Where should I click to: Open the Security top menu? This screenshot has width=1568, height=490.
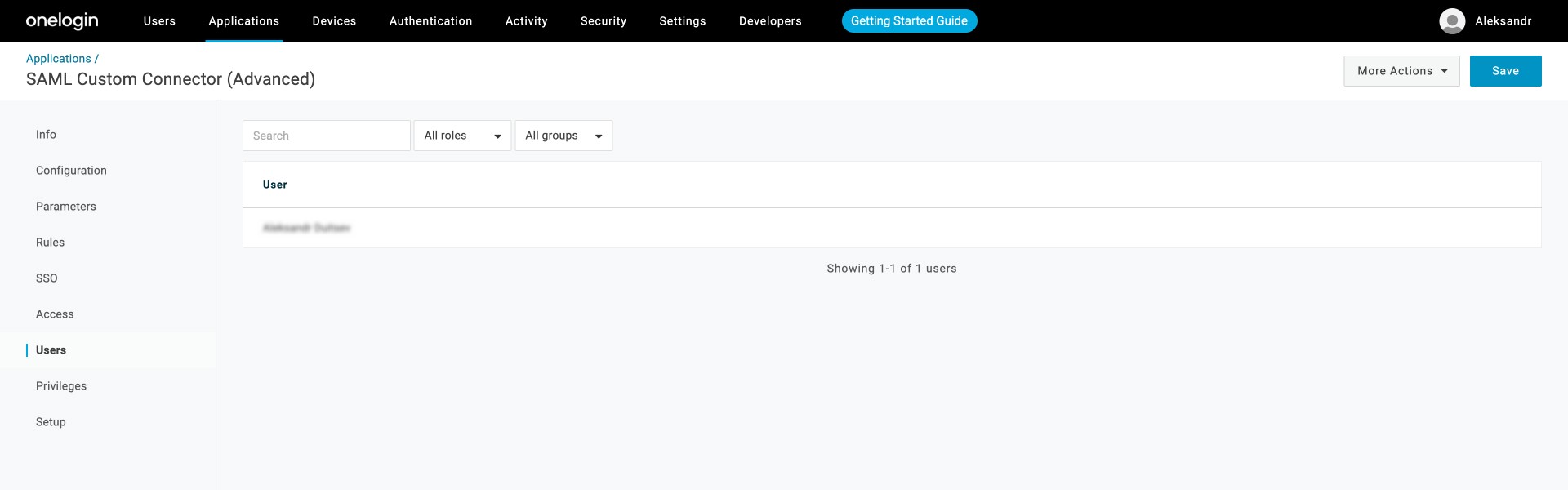point(604,21)
